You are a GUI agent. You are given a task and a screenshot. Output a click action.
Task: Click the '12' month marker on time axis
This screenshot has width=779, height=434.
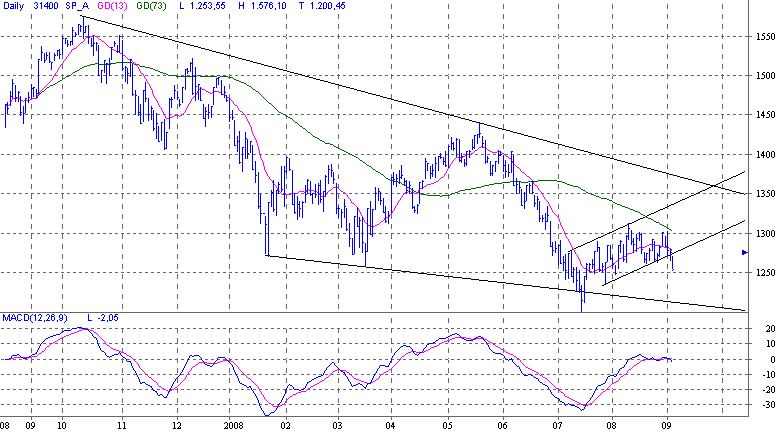pyautogui.click(x=177, y=426)
